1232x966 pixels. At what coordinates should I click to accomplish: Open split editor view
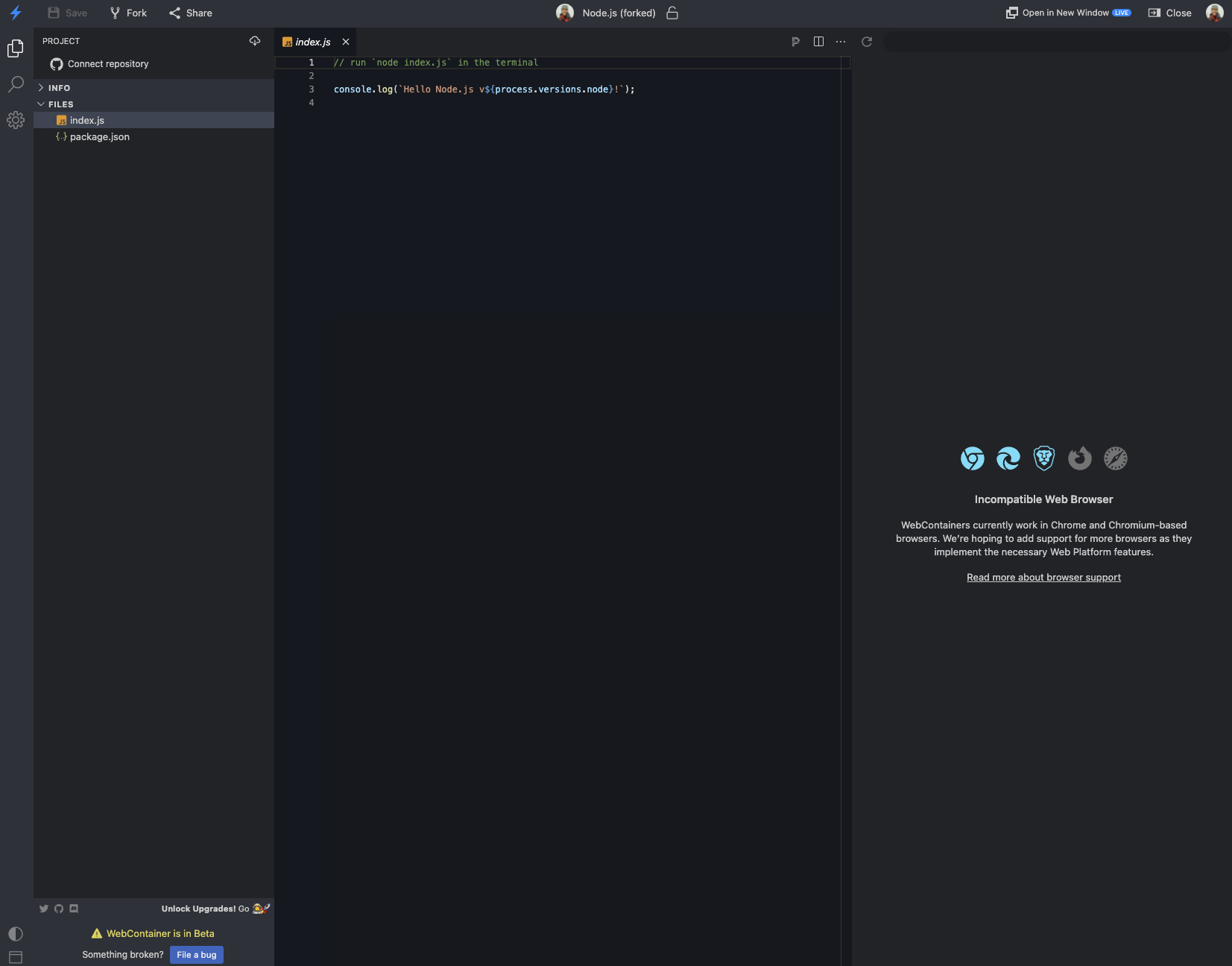(818, 42)
